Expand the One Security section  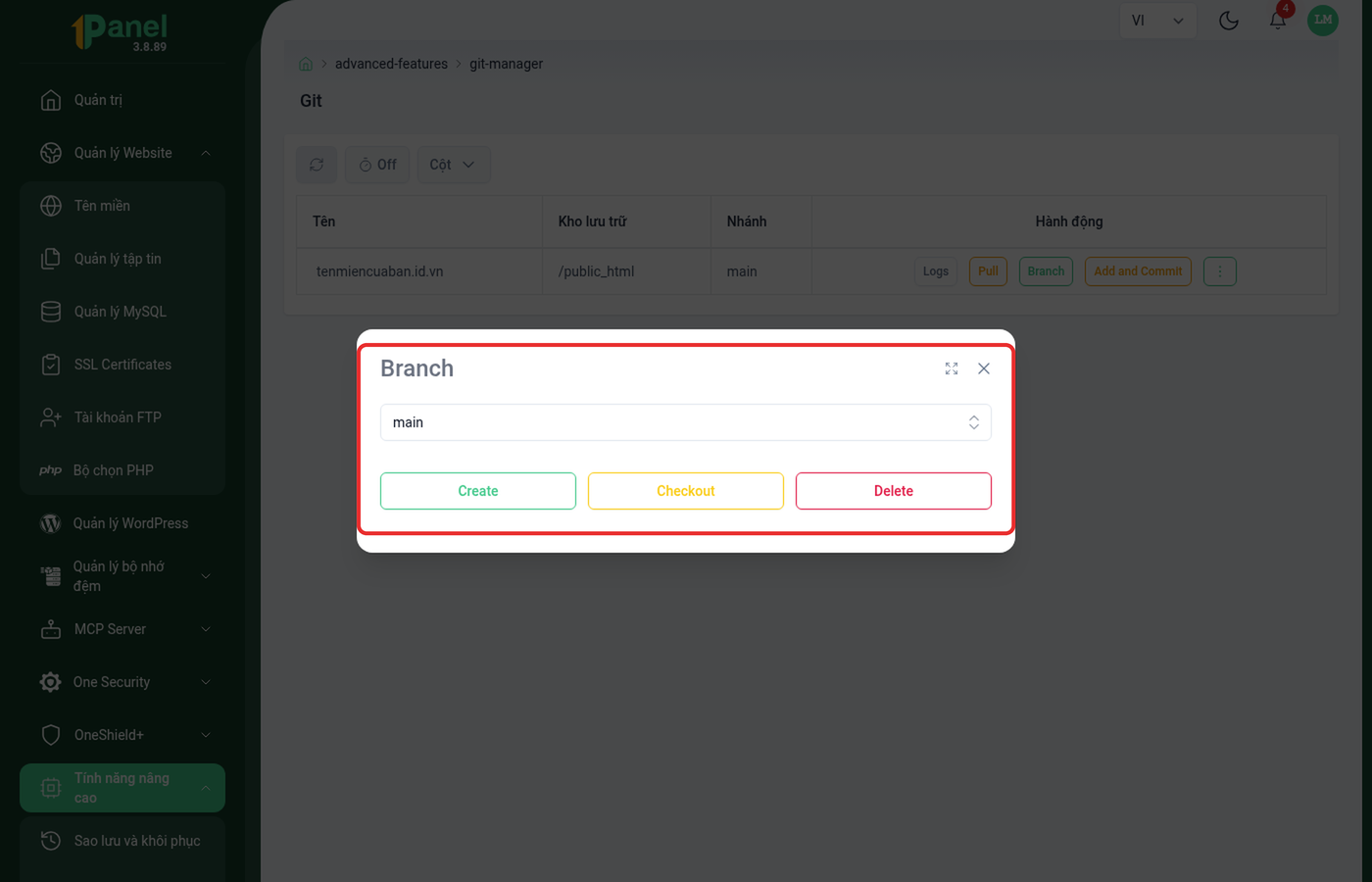pyautogui.click(x=122, y=682)
